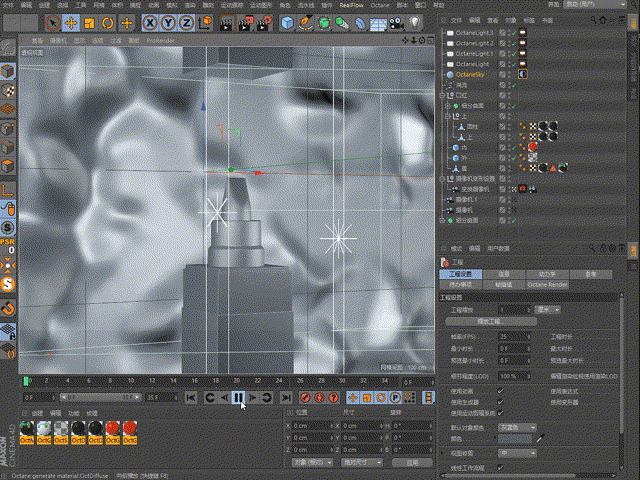
Task: Open coordinate object mode dropdown
Action: click(x=313, y=462)
